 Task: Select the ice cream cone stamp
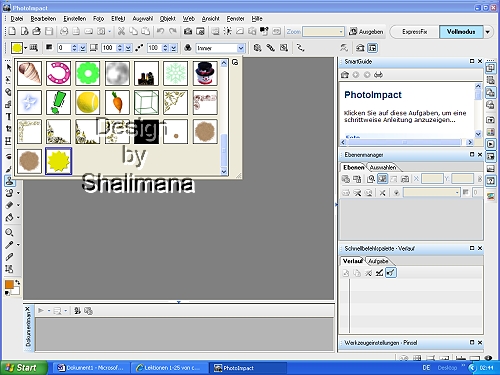29,73
